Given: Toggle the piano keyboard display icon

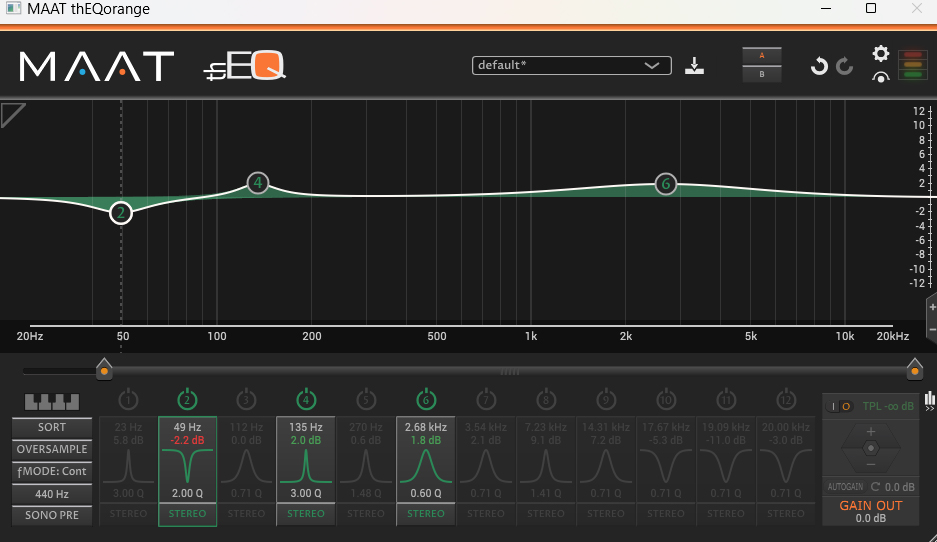Looking at the screenshot, I should tap(51, 402).
